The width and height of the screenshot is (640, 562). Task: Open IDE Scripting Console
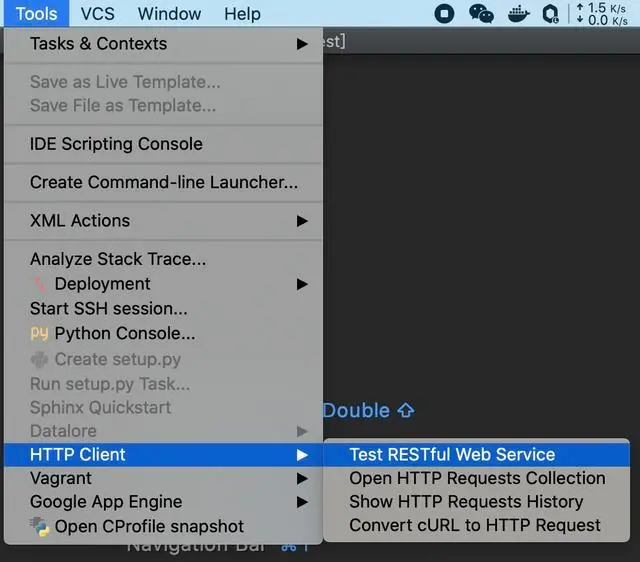point(163,144)
